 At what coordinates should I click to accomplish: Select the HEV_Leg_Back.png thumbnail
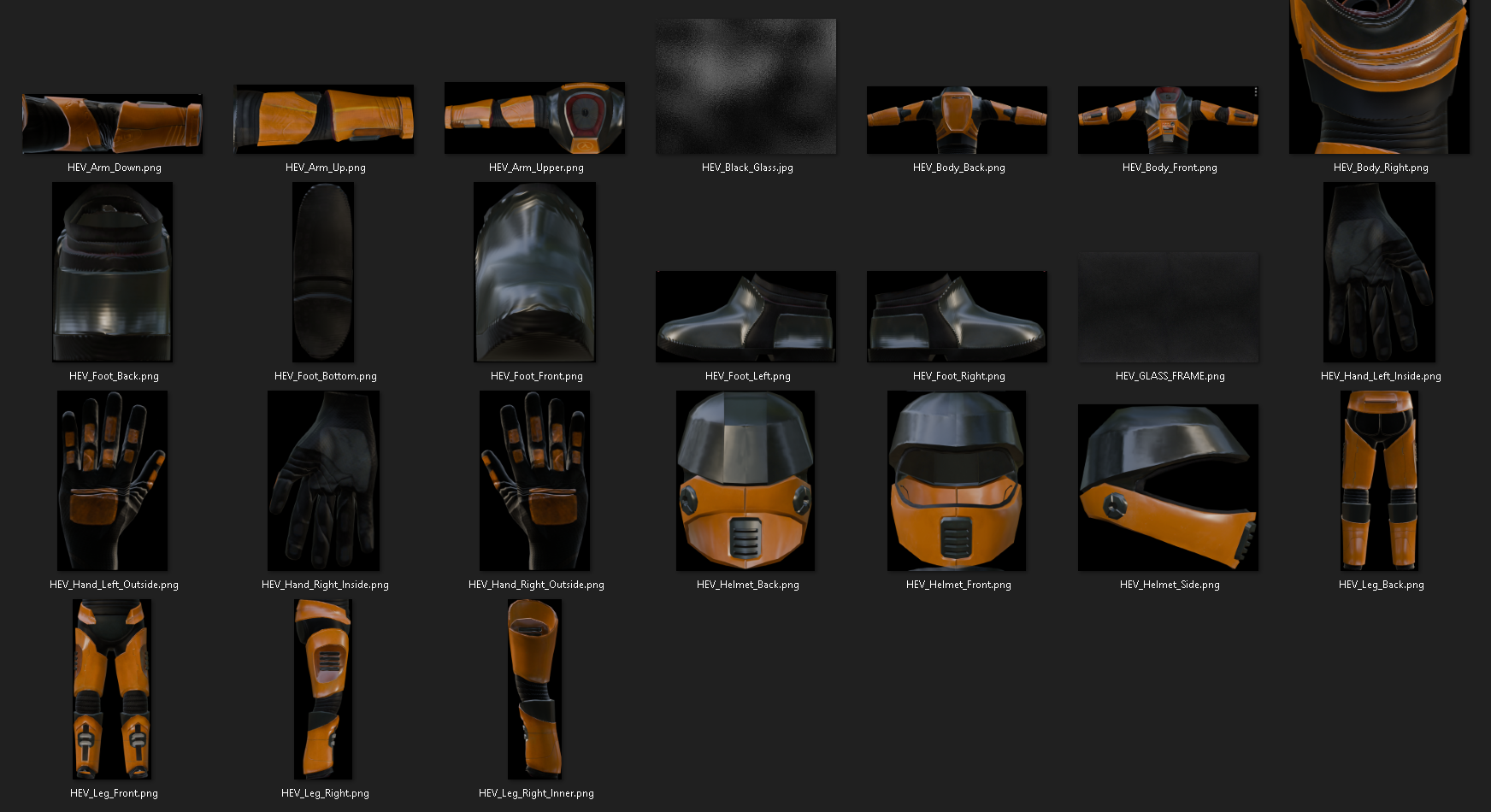point(1380,480)
